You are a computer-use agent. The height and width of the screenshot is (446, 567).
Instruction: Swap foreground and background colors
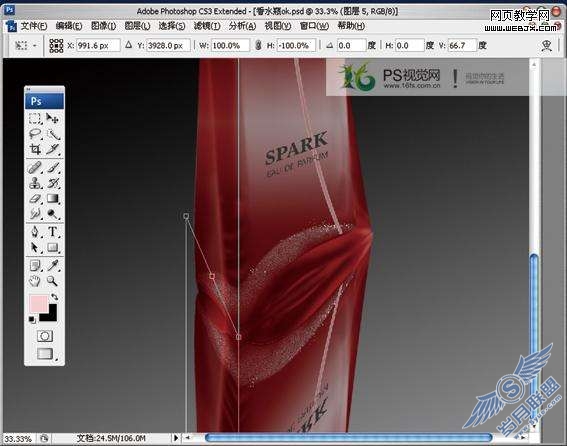[x=55, y=297]
